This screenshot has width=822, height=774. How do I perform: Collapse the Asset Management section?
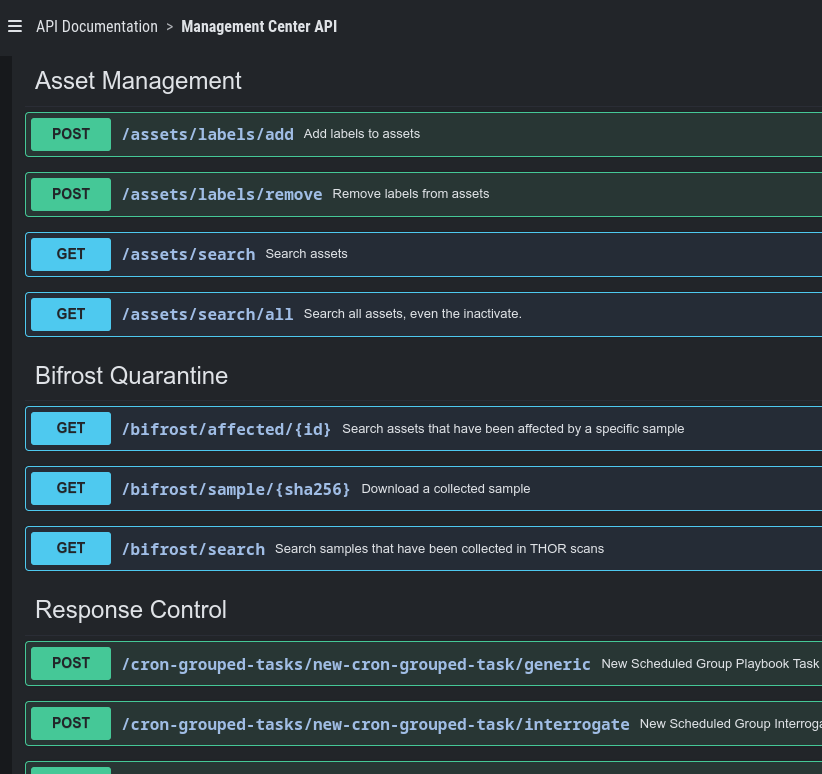(x=138, y=81)
